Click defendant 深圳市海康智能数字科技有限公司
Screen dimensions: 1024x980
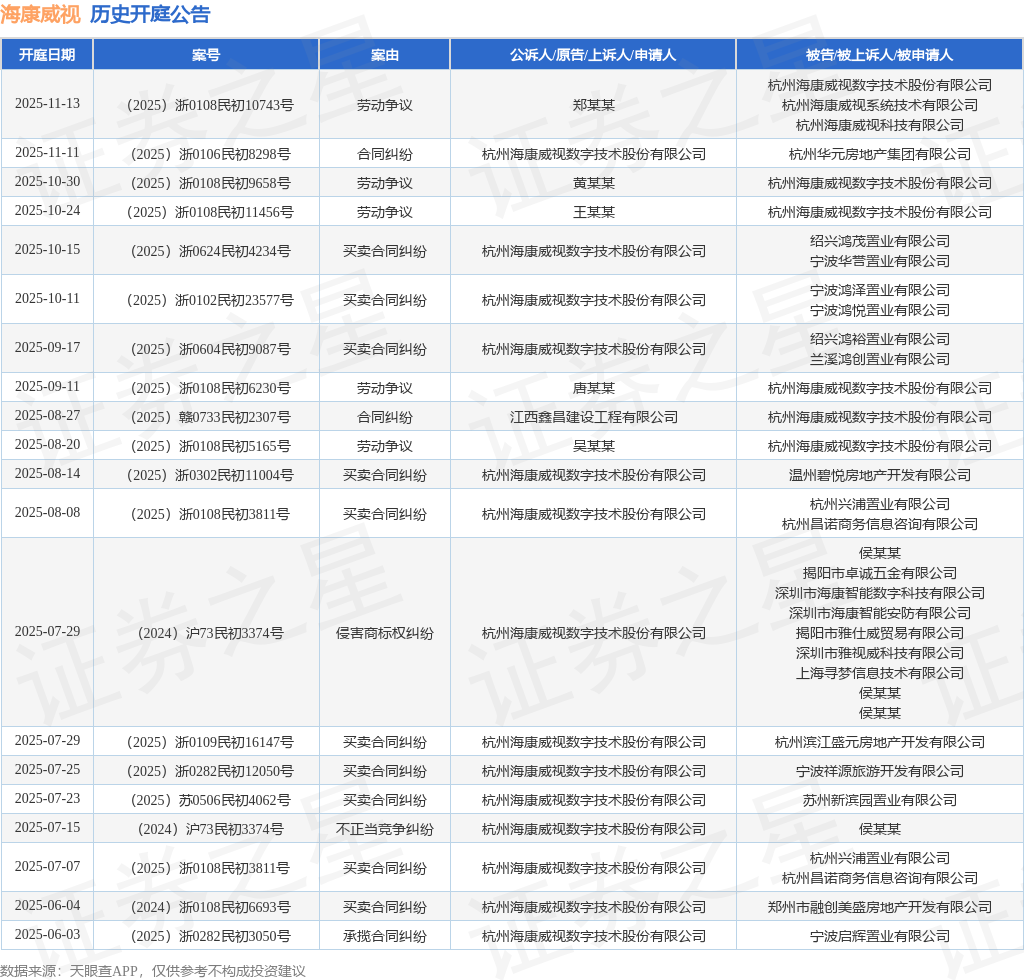click(880, 593)
